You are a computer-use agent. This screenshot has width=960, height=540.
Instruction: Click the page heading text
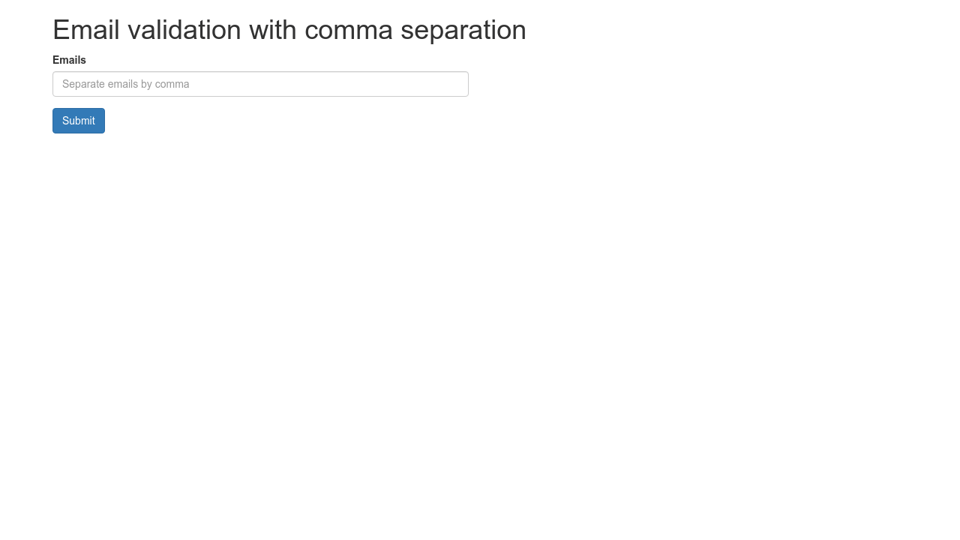(x=289, y=30)
